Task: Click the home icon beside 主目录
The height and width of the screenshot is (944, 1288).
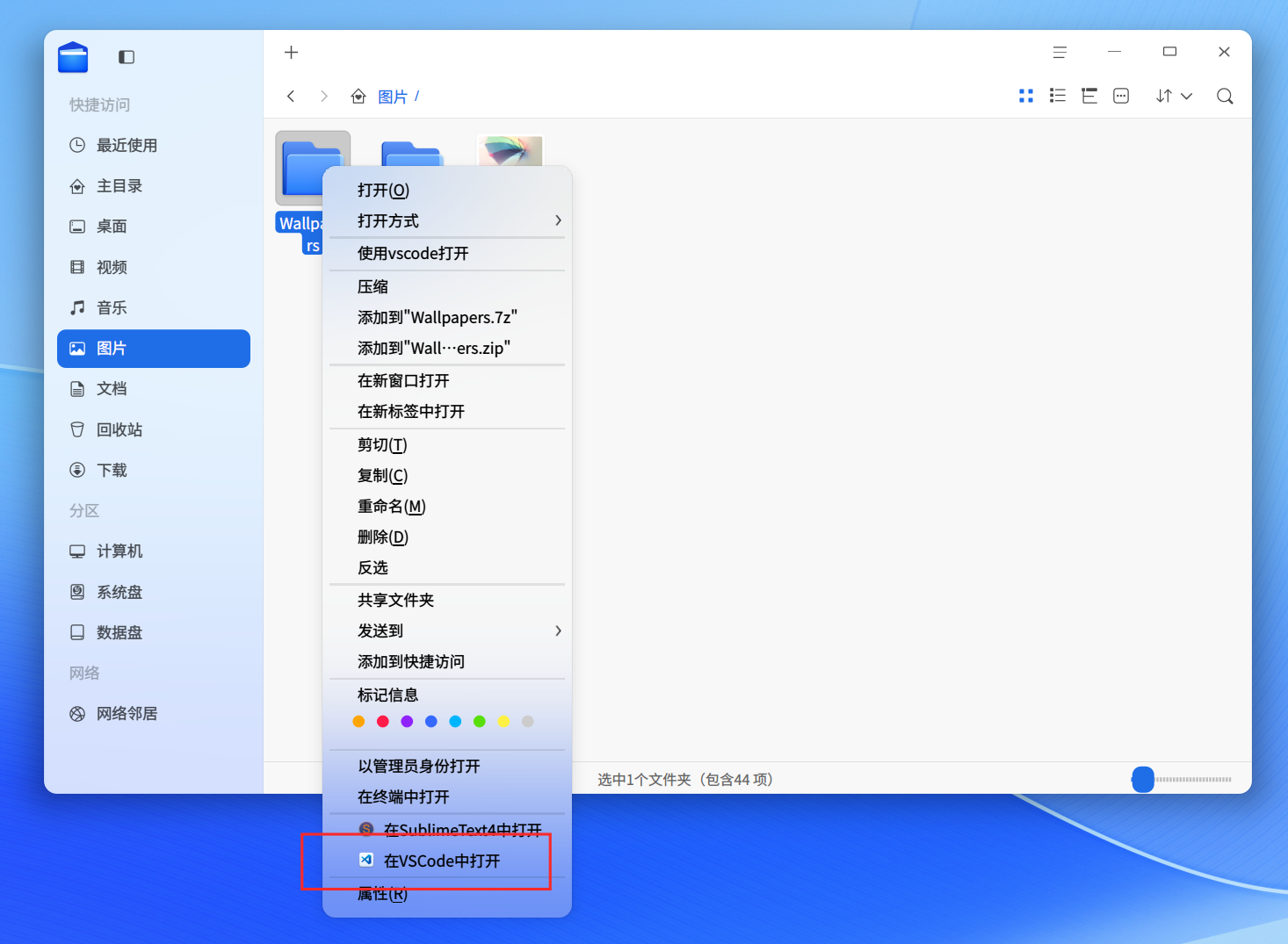Action: tap(77, 186)
